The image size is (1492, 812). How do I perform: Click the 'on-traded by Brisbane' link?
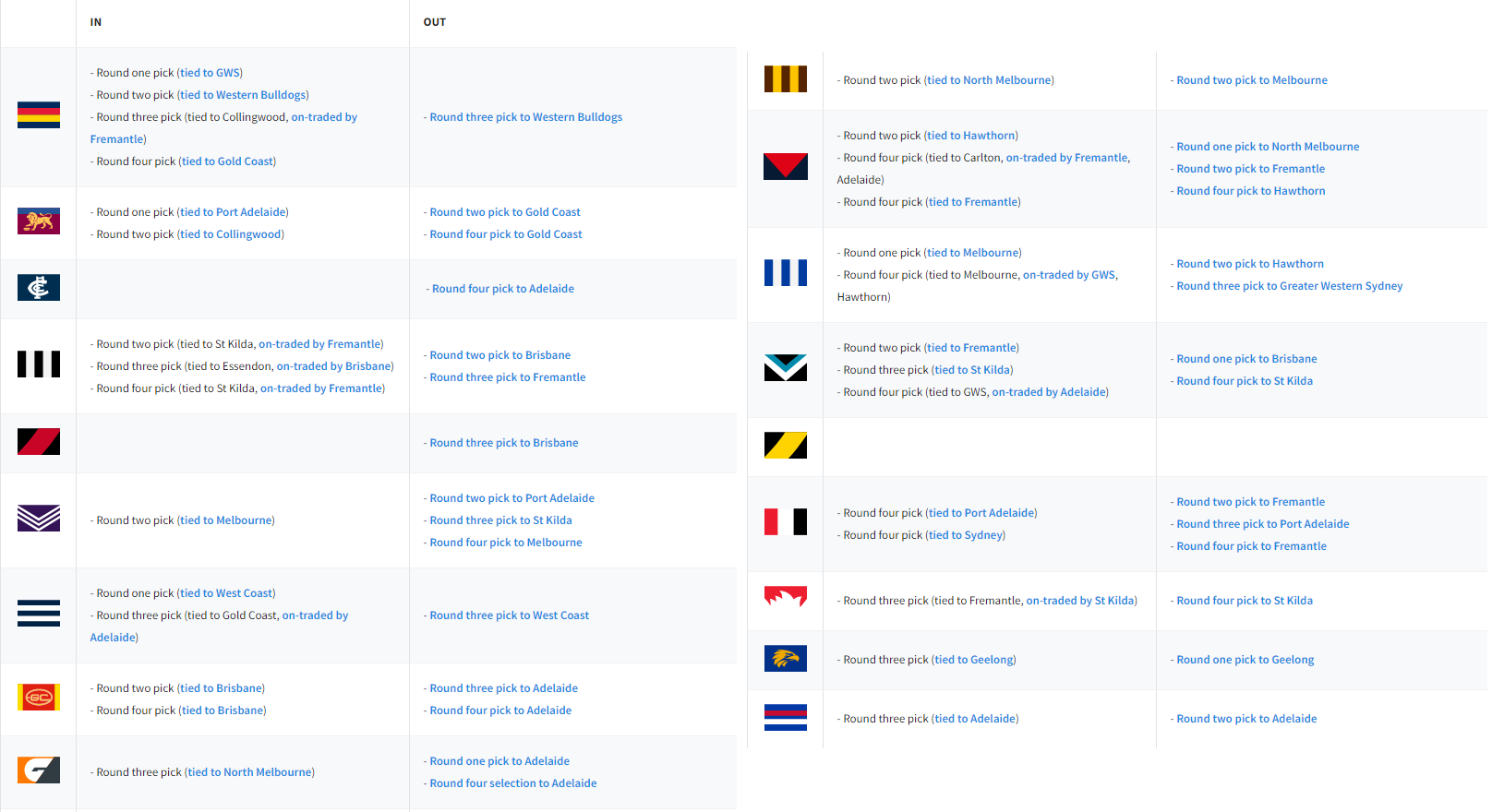334,366
